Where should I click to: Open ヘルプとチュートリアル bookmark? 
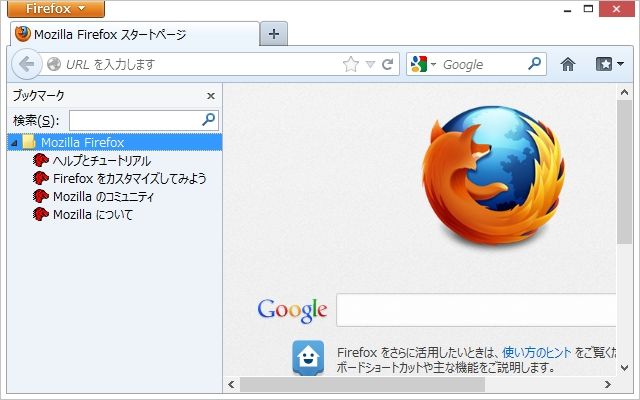click(x=102, y=160)
